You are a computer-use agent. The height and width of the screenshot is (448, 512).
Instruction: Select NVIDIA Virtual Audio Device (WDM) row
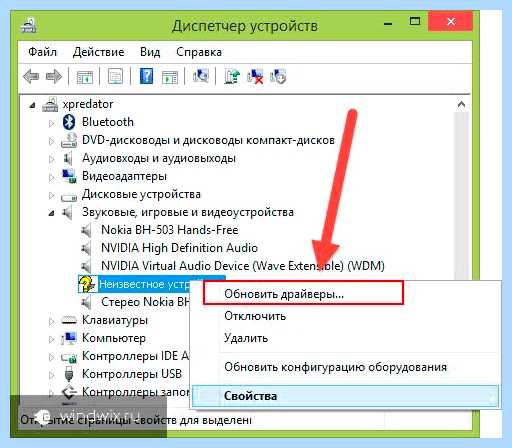pos(243,266)
